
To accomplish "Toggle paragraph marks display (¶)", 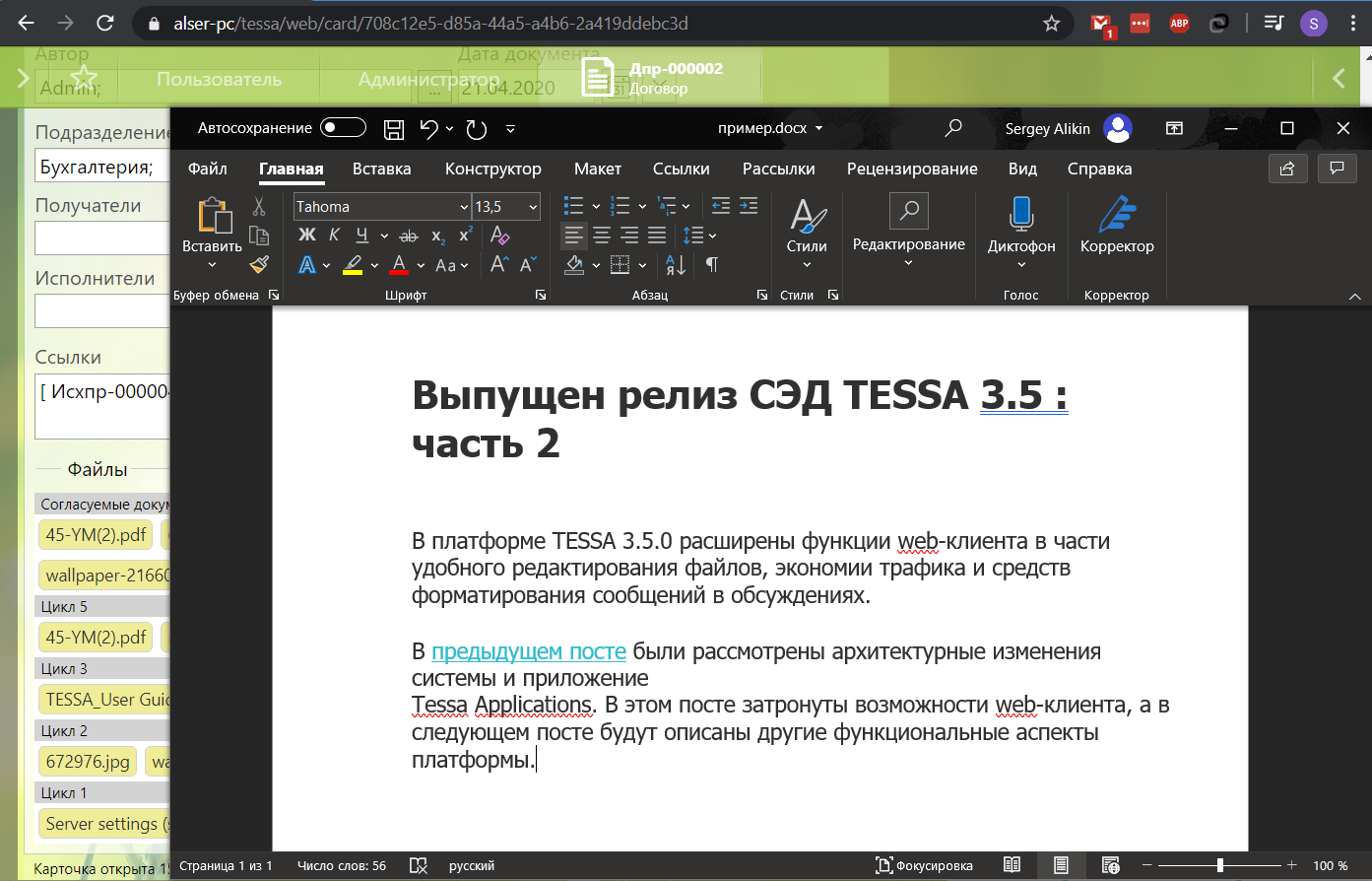I will 712,264.
